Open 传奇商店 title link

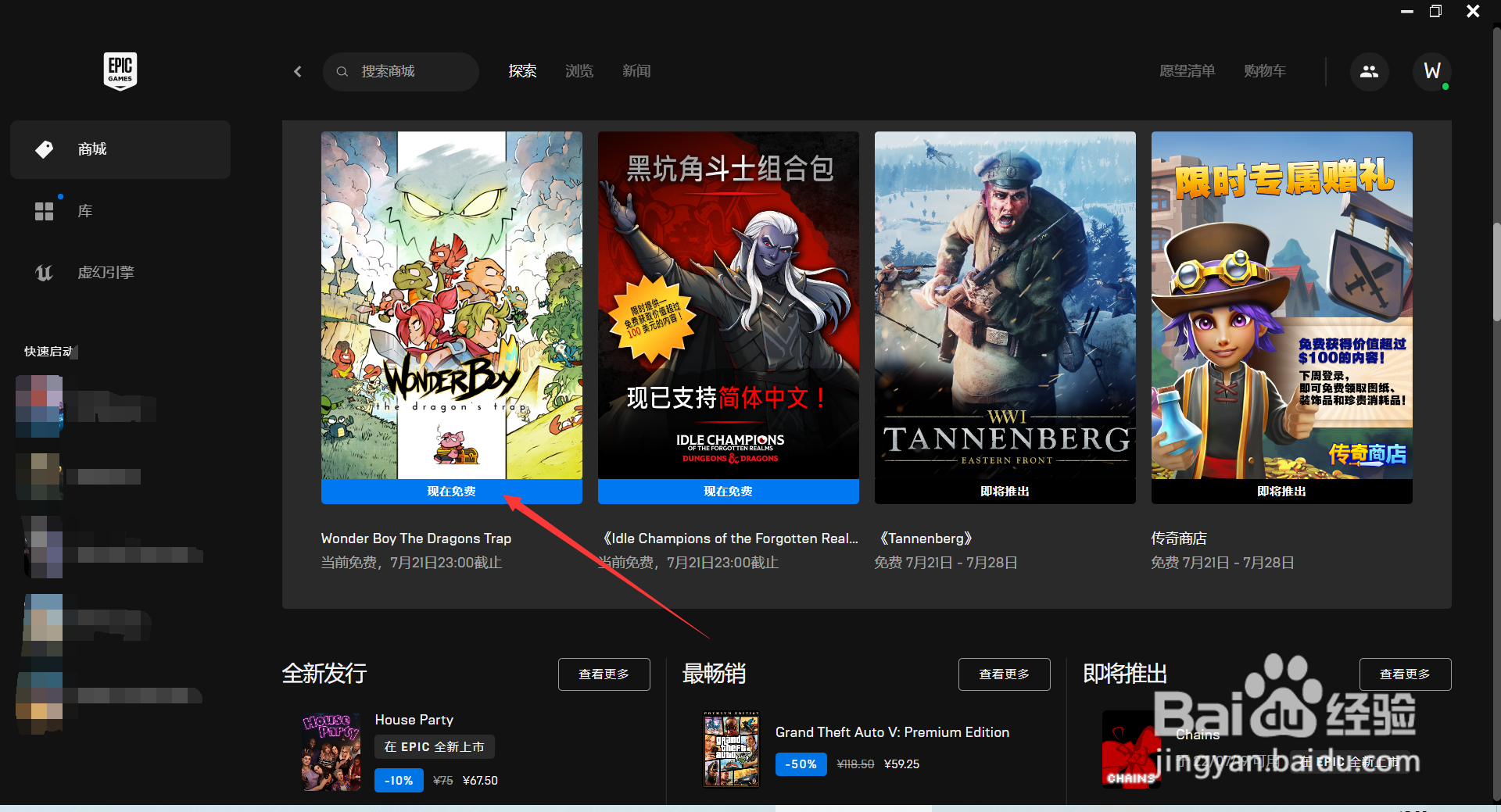tap(1179, 538)
